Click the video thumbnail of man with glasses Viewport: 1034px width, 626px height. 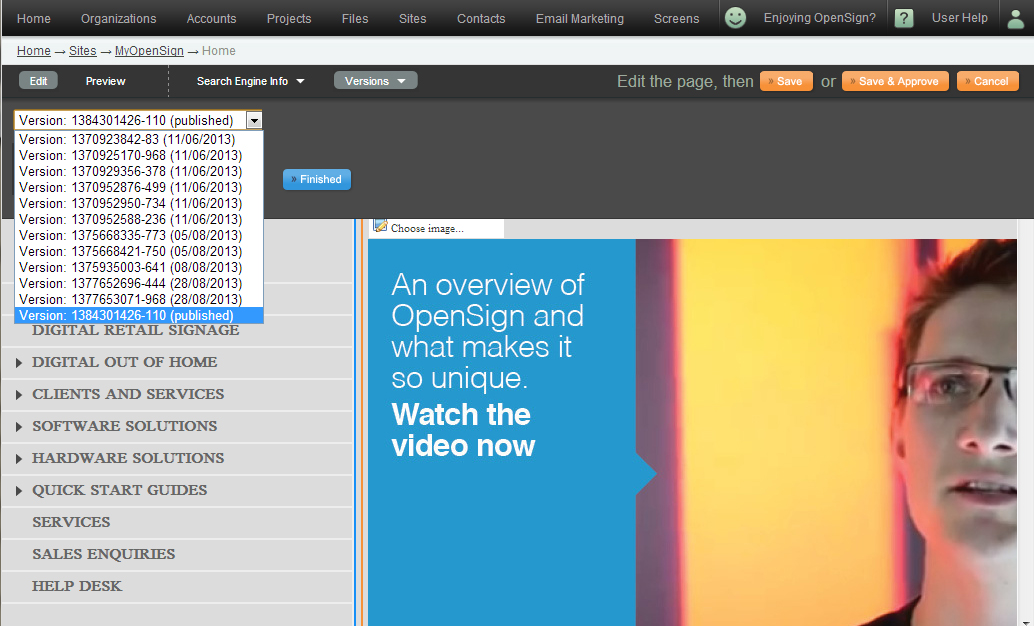tap(826, 432)
